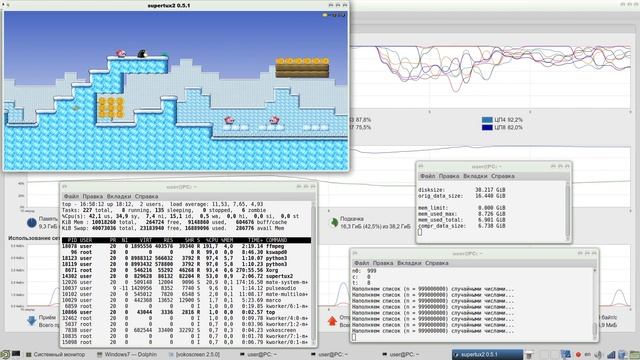Click the 'en' keyboard layout indicator
640x360 pixels.
pos(588,354)
